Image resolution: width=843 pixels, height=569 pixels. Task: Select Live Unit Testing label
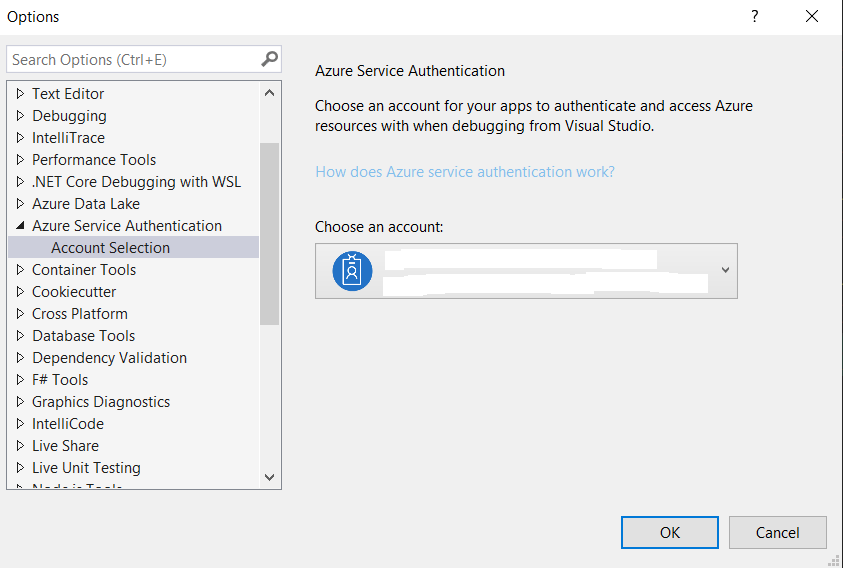pos(86,468)
